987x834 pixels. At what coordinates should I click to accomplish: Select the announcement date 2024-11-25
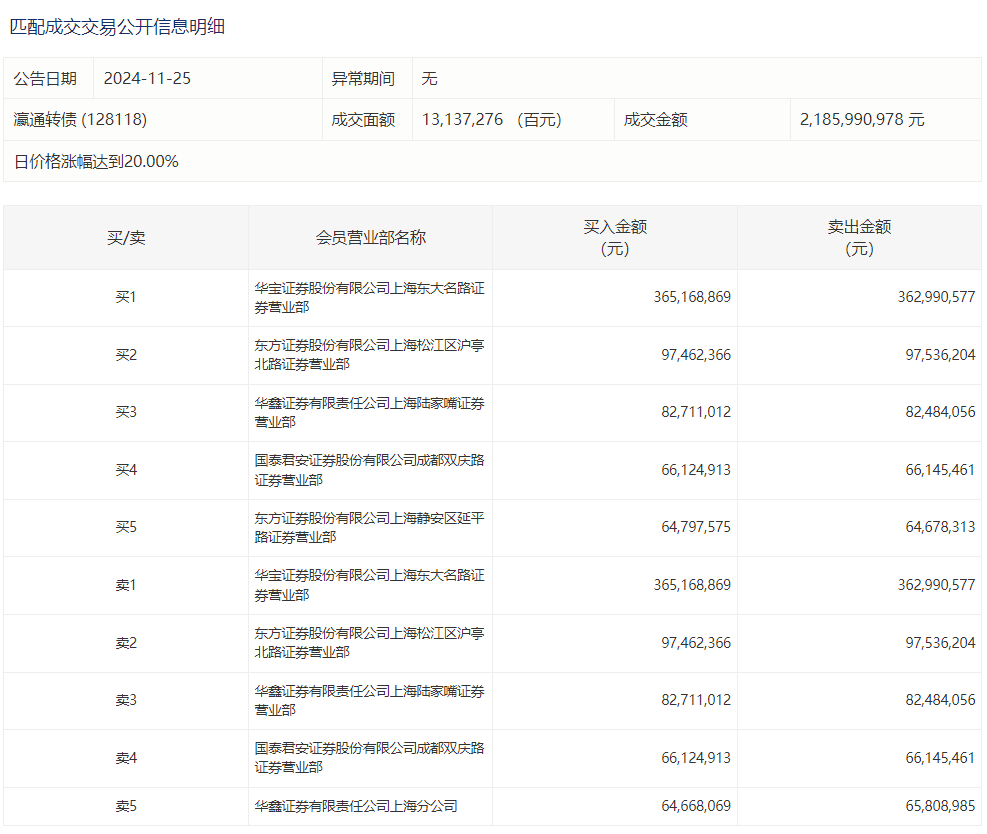(x=147, y=78)
